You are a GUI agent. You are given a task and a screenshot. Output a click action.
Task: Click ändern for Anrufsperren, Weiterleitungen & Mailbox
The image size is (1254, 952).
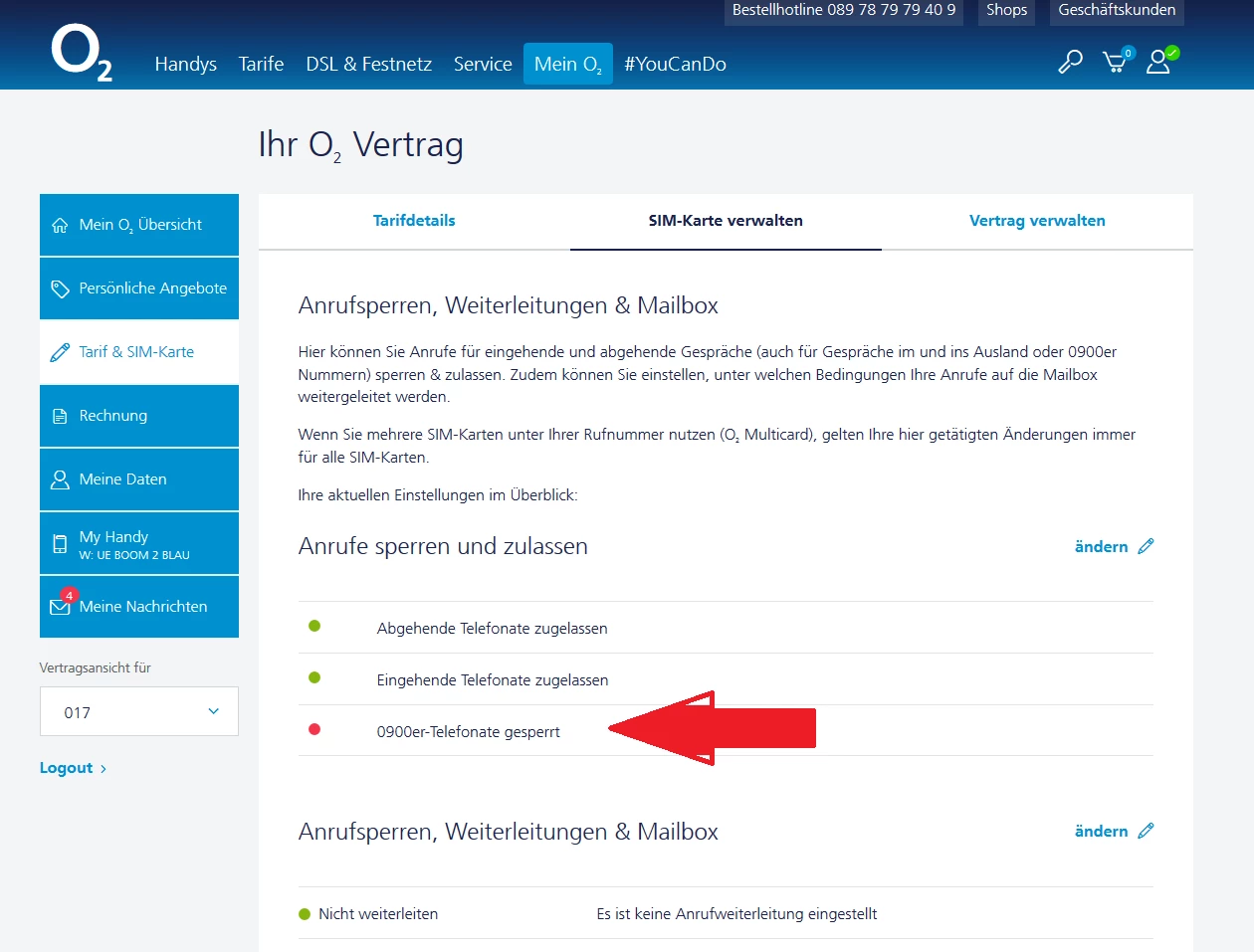[x=1101, y=831]
